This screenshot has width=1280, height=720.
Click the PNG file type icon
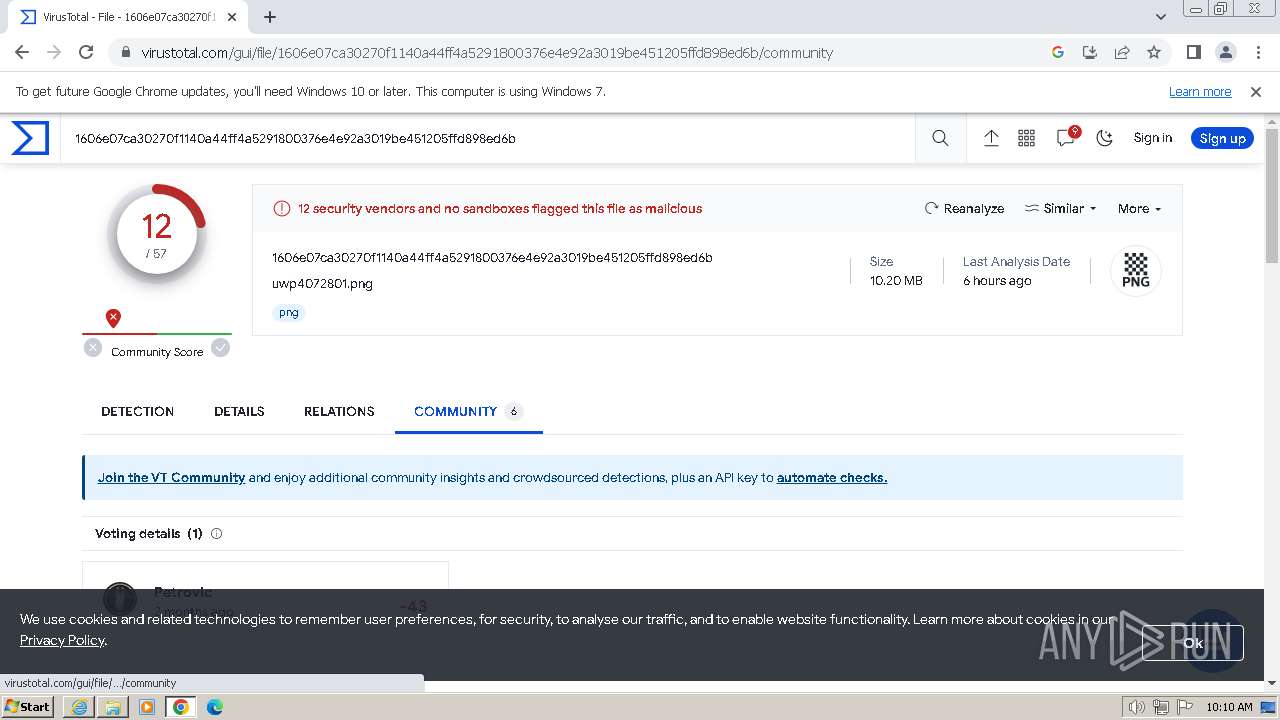(1136, 271)
